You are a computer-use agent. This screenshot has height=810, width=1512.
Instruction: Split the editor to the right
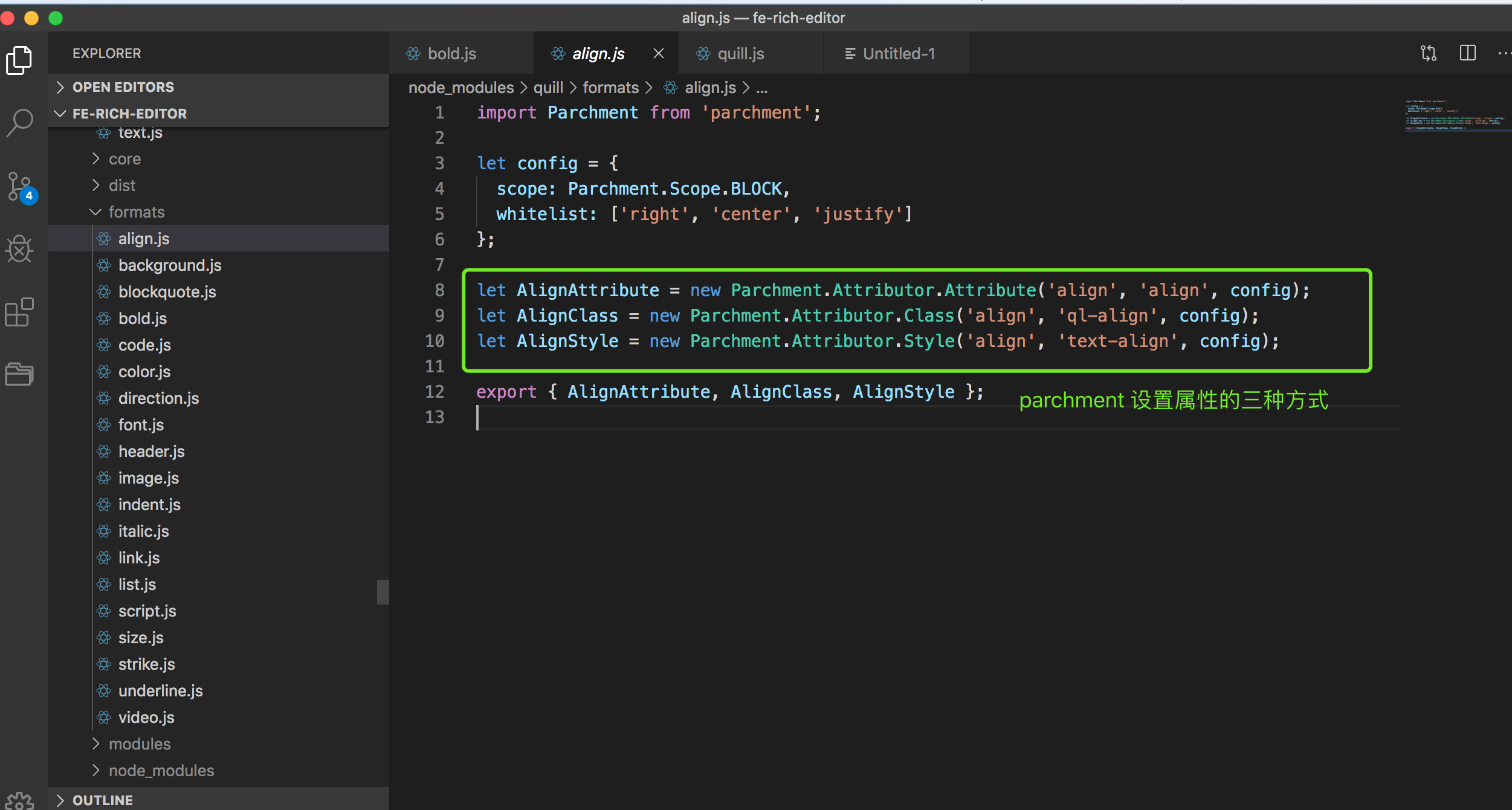click(x=1467, y=53)
